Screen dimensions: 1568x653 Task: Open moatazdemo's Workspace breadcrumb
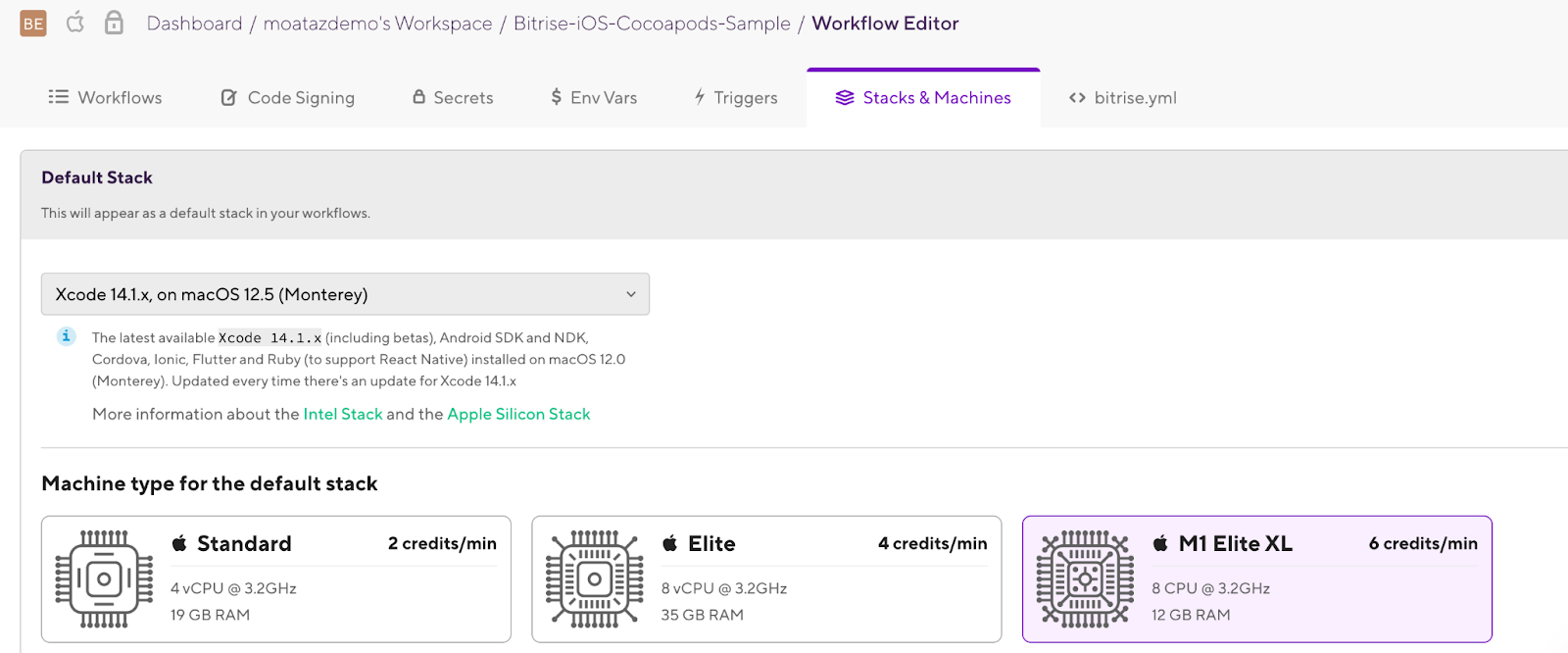tap(377, 24)
